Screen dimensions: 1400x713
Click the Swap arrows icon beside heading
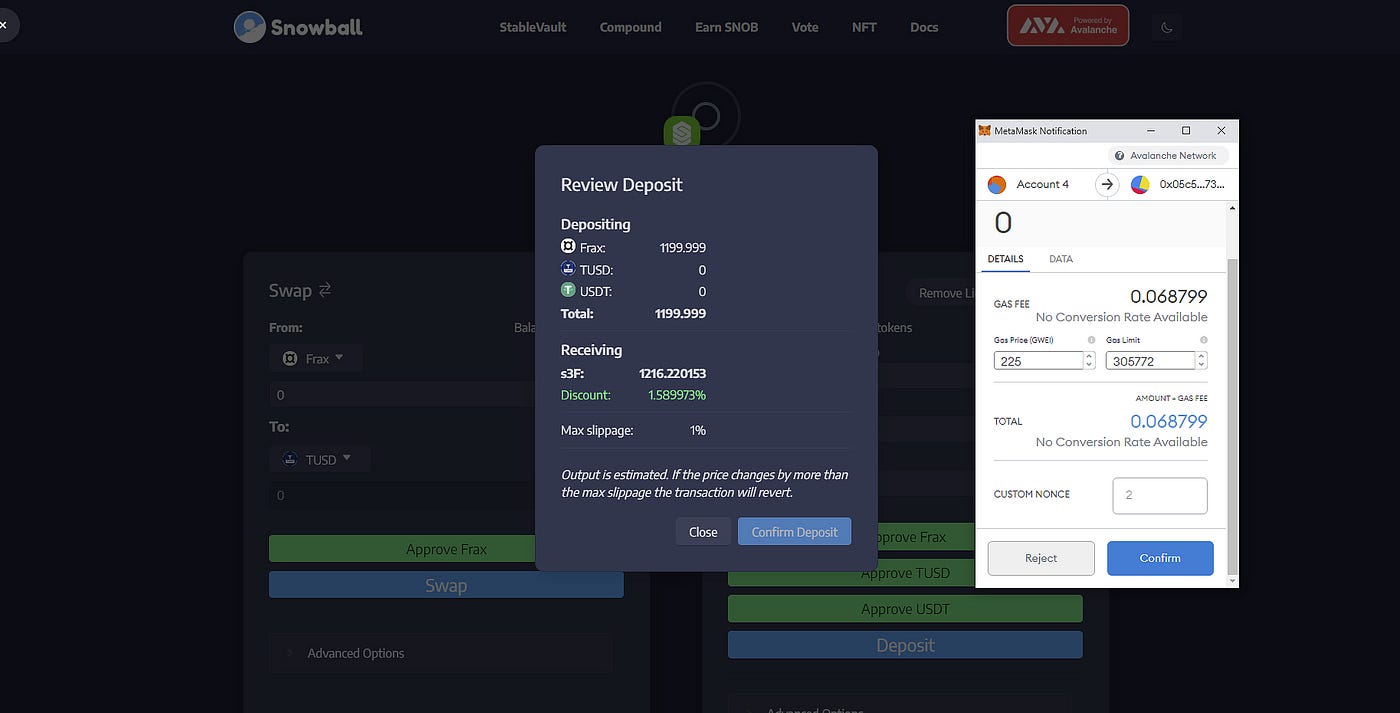324,290
